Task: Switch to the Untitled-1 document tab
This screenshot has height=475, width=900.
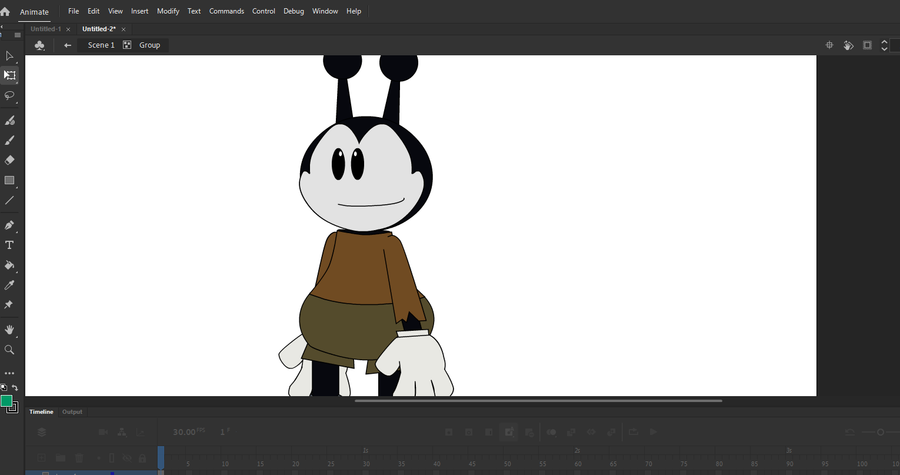Action: (45, 29)
